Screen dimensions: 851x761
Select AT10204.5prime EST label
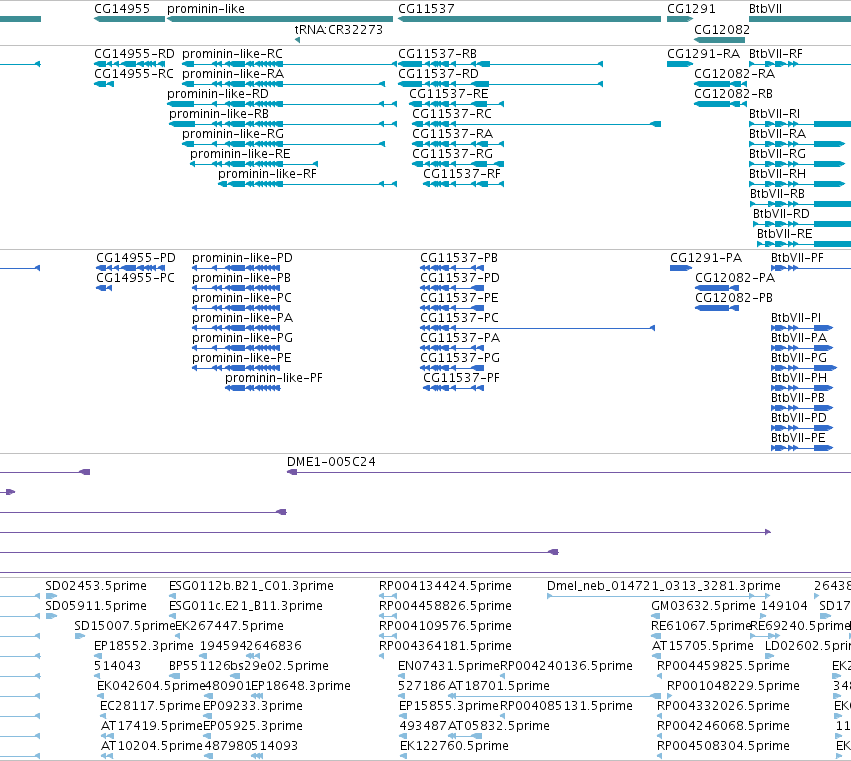pyautogui.click(x=152, y=746)
